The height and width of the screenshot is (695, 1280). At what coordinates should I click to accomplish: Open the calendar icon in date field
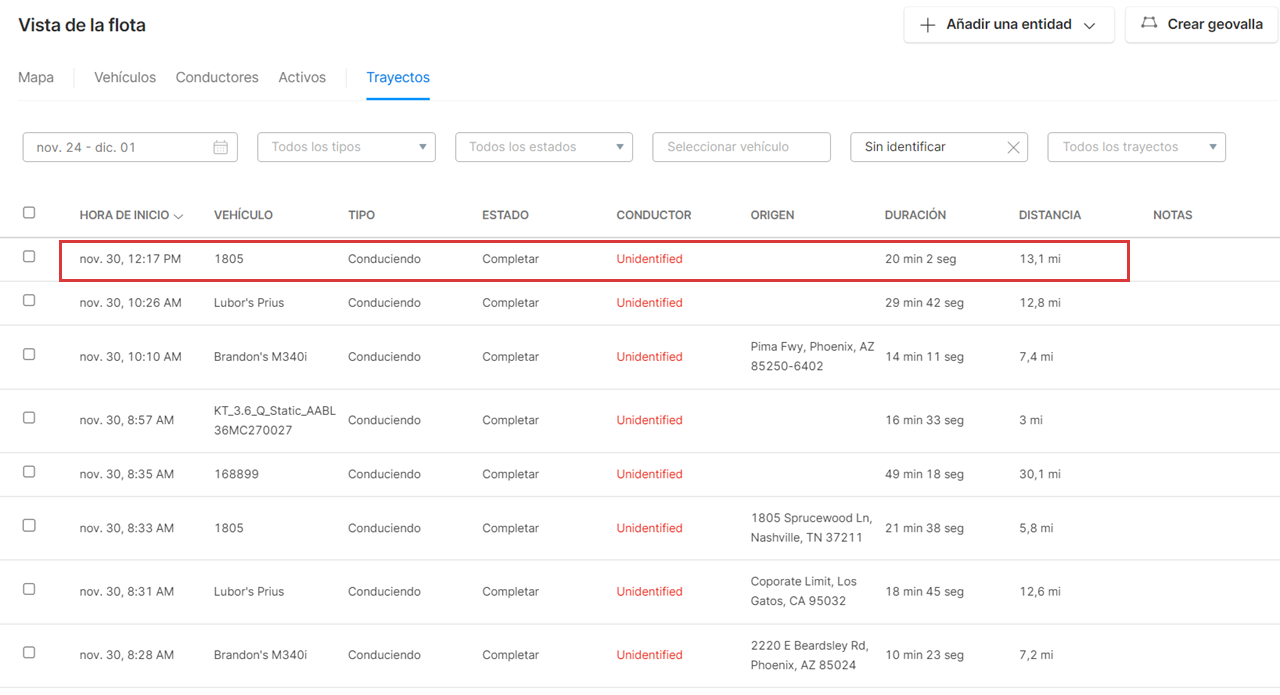[221, 147]
